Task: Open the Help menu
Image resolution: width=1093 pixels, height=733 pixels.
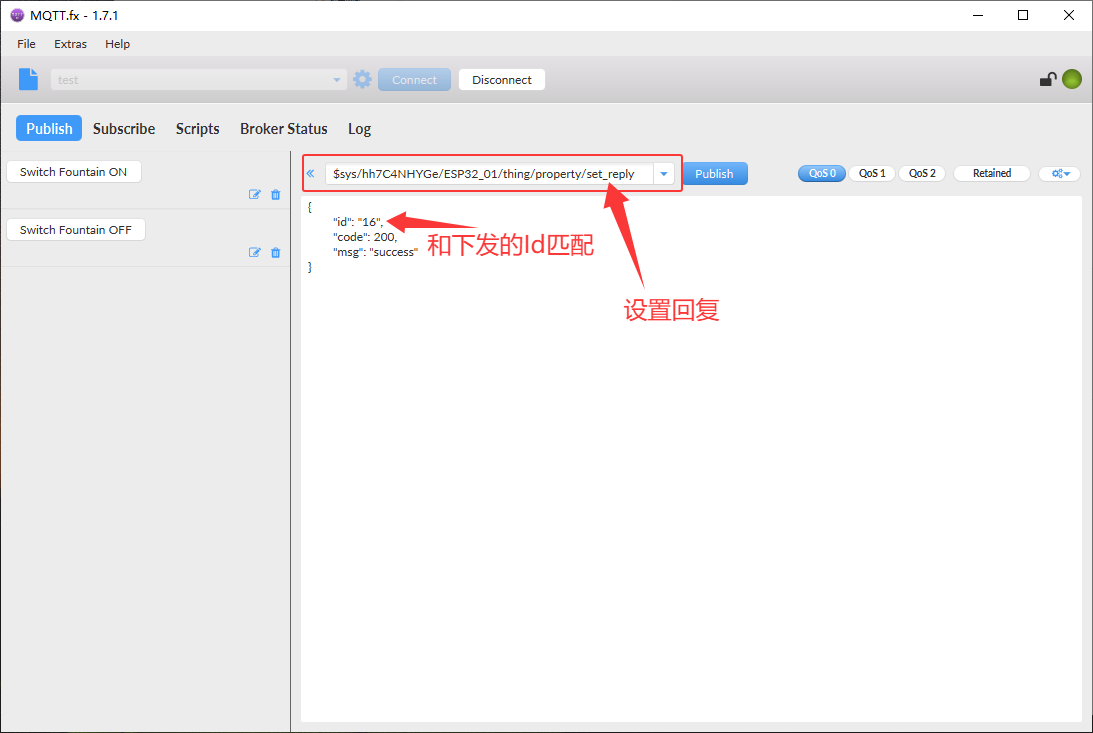Action: 117,44
